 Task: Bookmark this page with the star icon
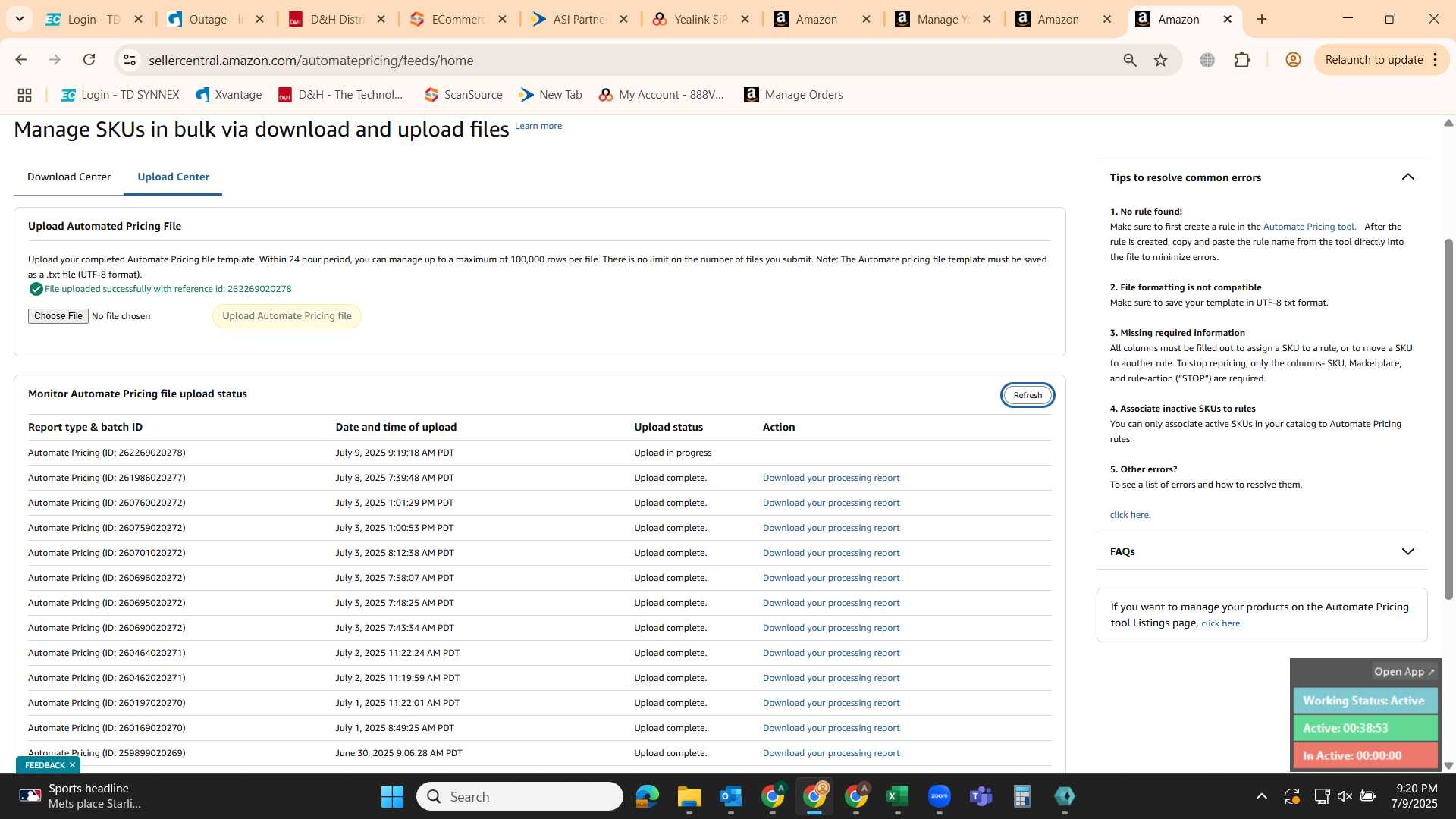(1160, 60)
